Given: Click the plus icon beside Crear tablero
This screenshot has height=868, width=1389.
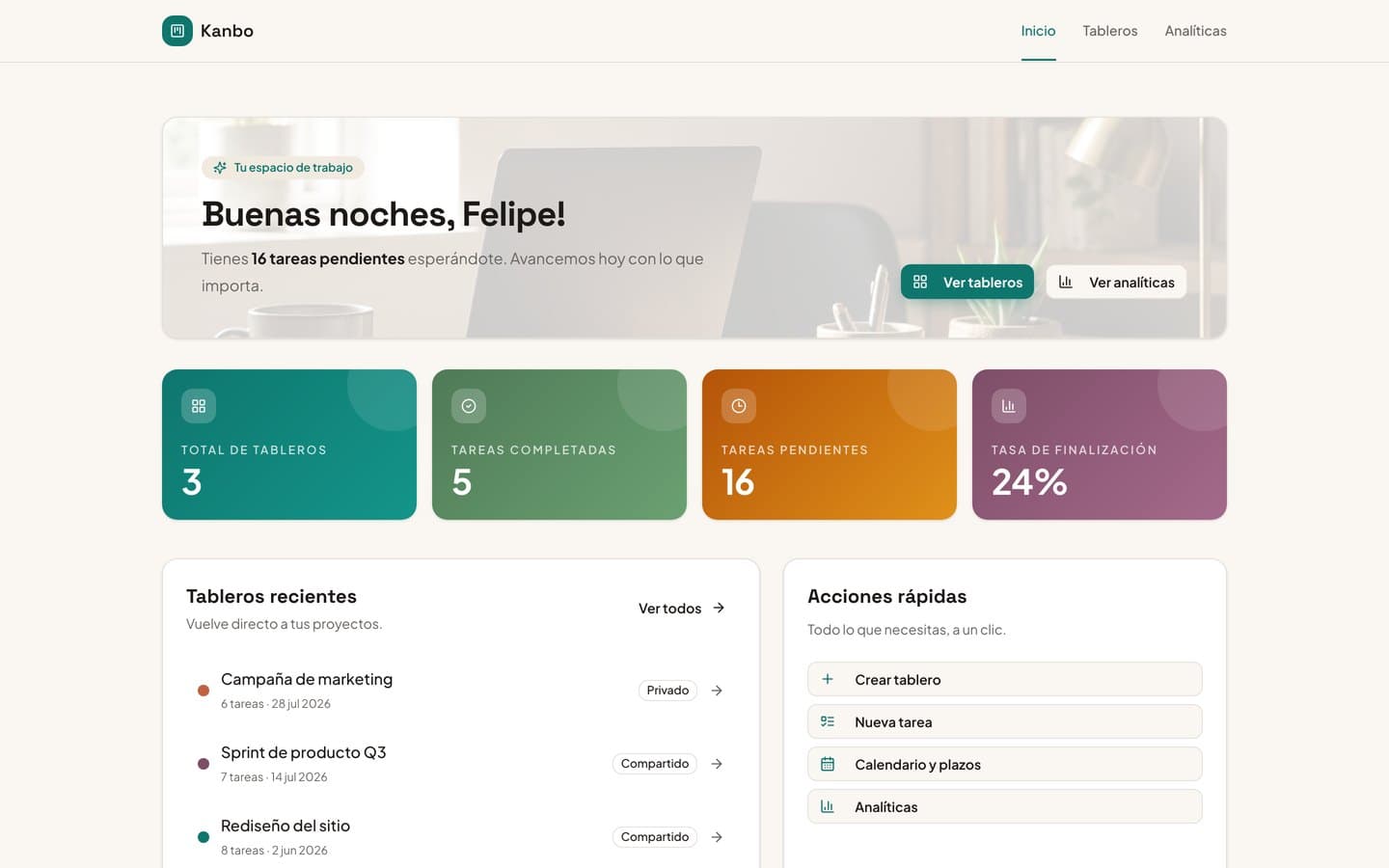Looking at the screenshot, I should (828, 679).
